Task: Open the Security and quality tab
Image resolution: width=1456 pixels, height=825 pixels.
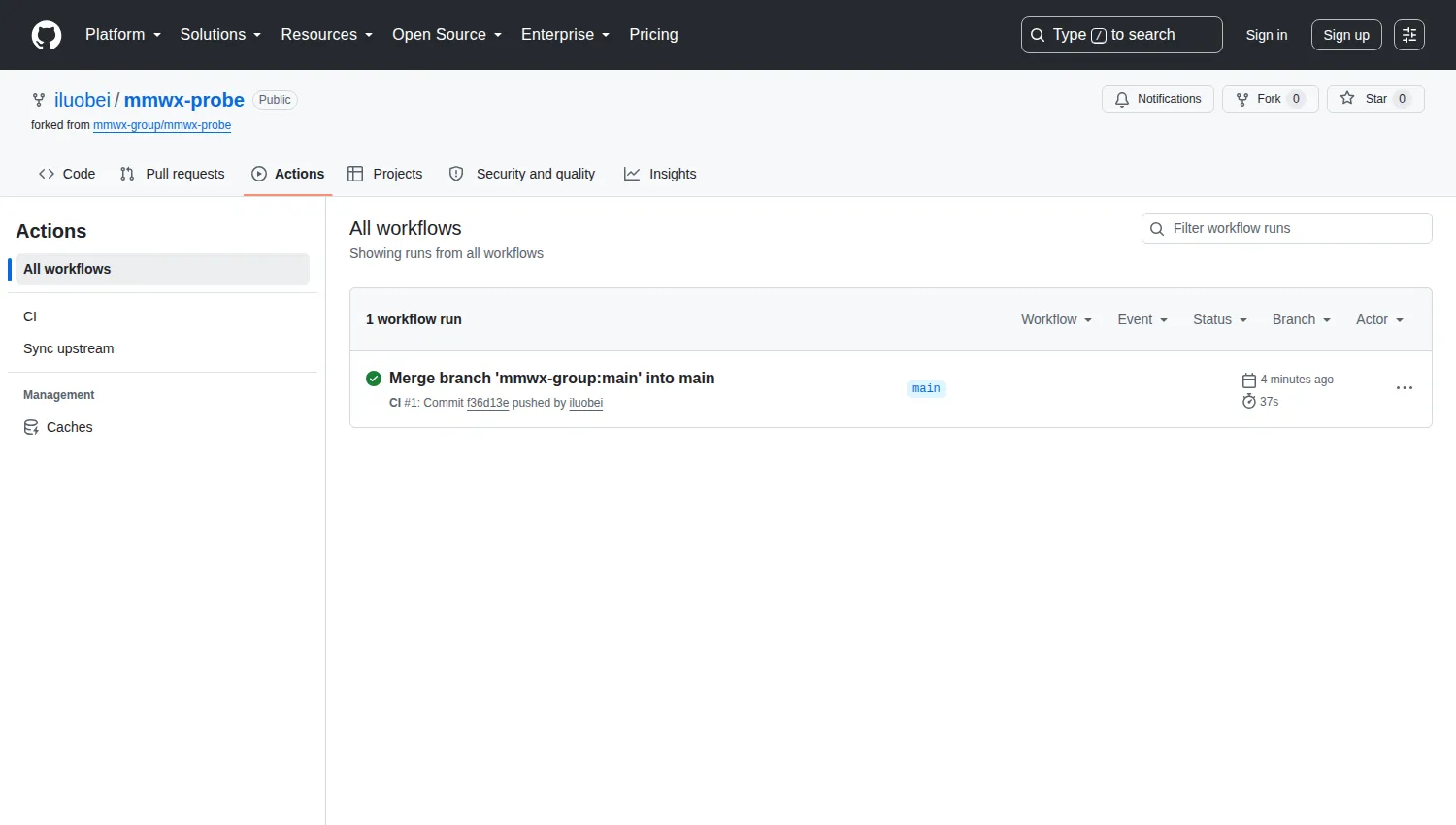Action: coord(522,174)
